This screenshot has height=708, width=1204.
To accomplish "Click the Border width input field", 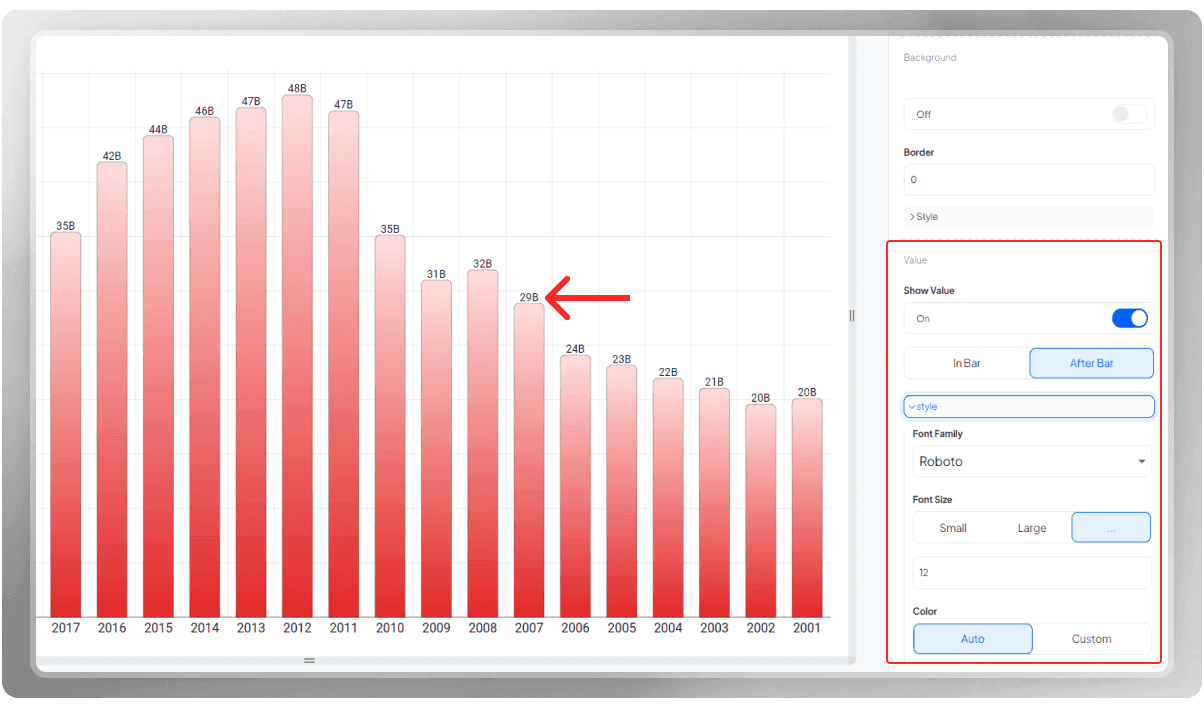I will point(1029,180).
